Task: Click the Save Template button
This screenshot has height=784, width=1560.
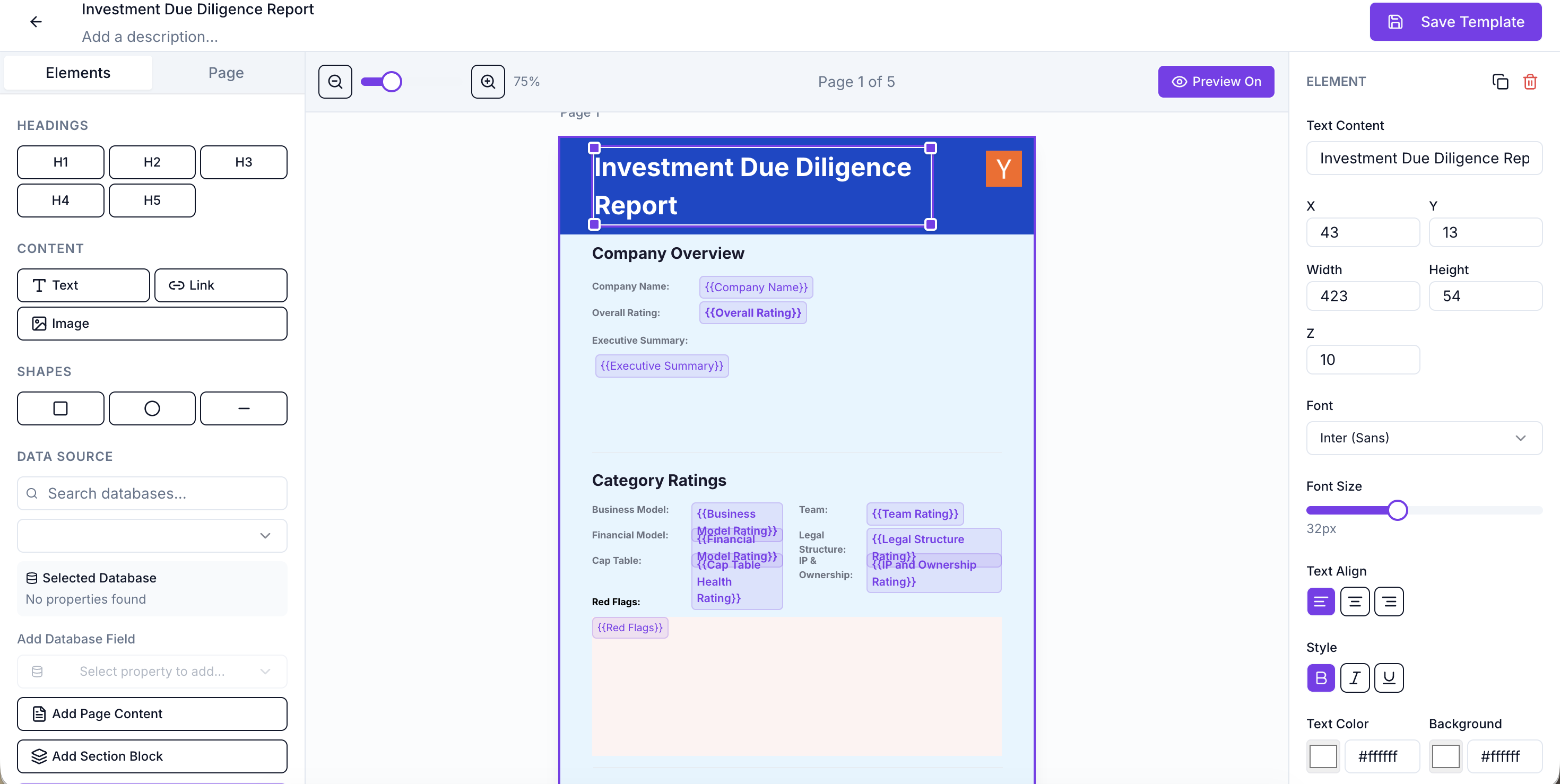Action: point(1455,22)
